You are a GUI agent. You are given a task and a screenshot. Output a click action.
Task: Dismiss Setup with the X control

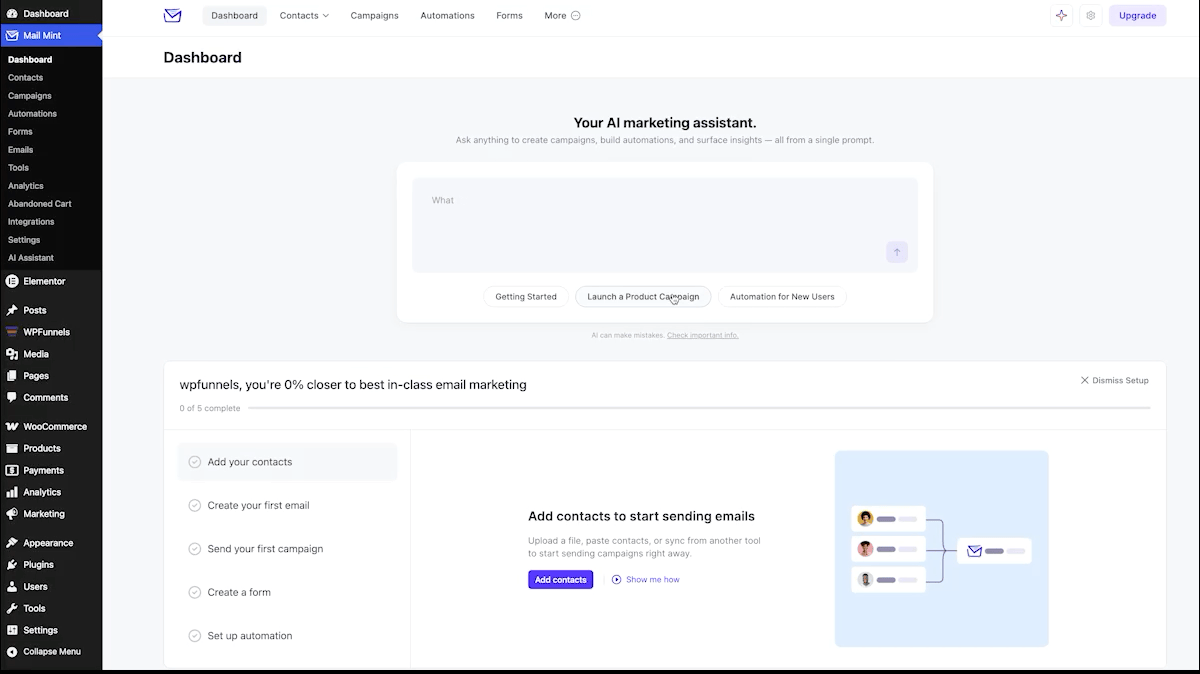pos(1114,380)
